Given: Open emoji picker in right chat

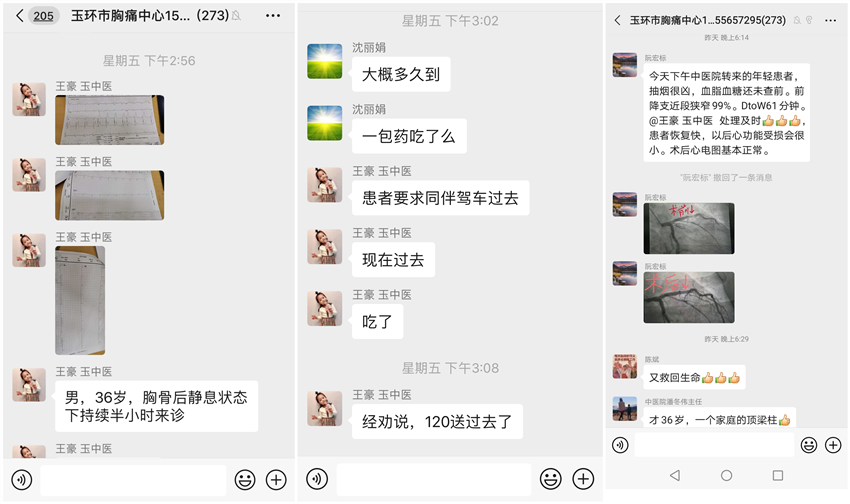Looking at the screenshot, I should [x=809, y=445].
